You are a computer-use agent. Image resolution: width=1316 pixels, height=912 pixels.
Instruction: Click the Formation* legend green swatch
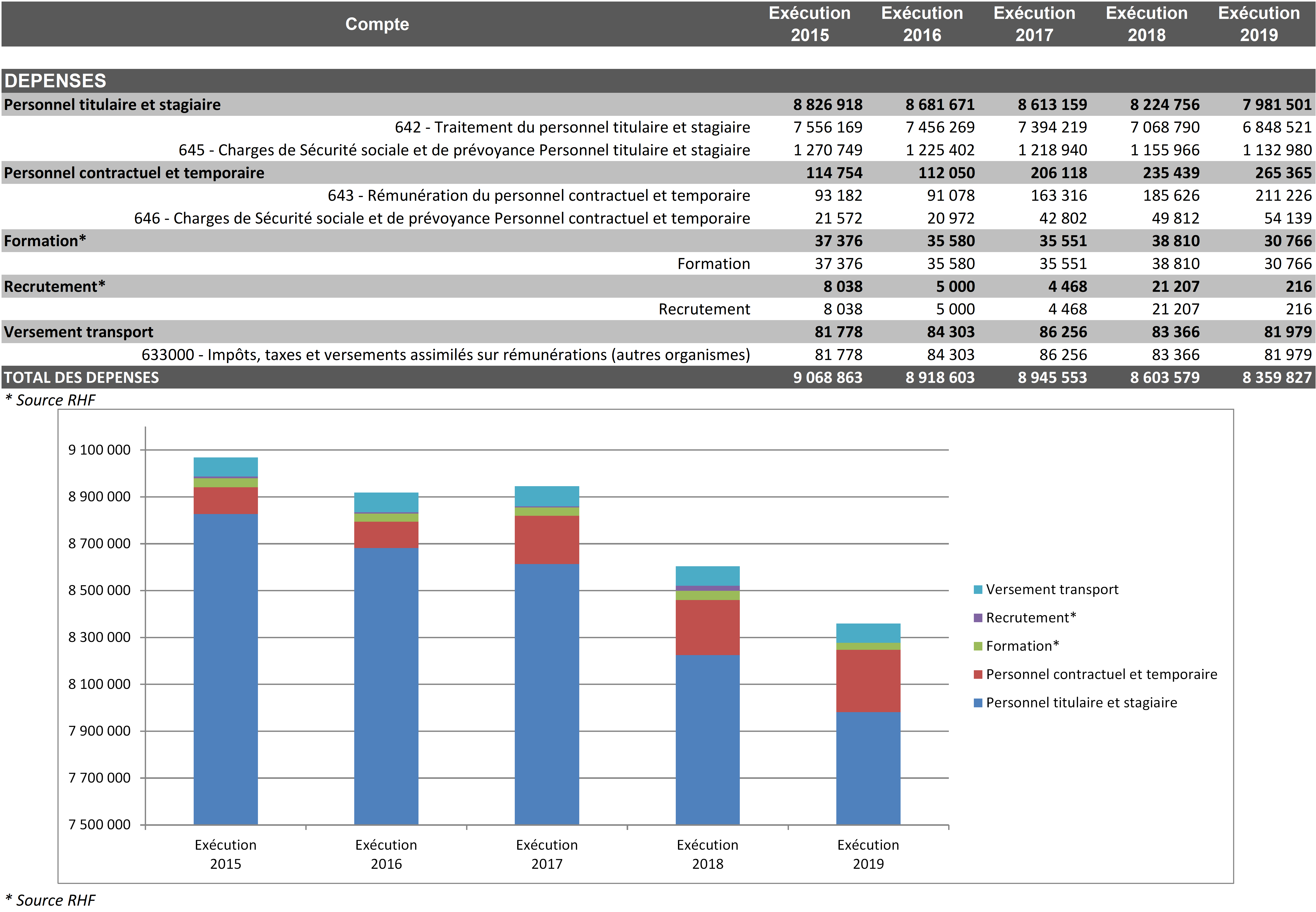[978, 646]
